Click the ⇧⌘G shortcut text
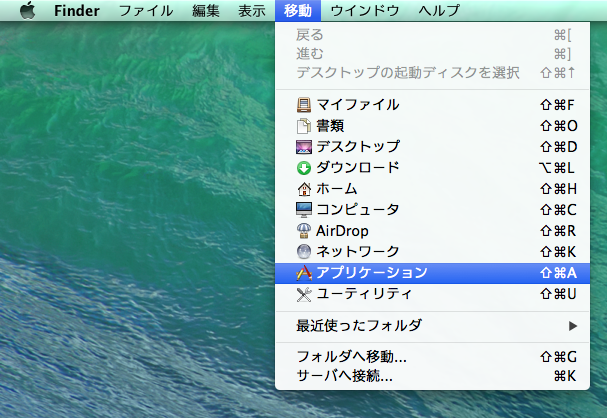The height and width of the screenshot is (418, 607). click(559, 357)
